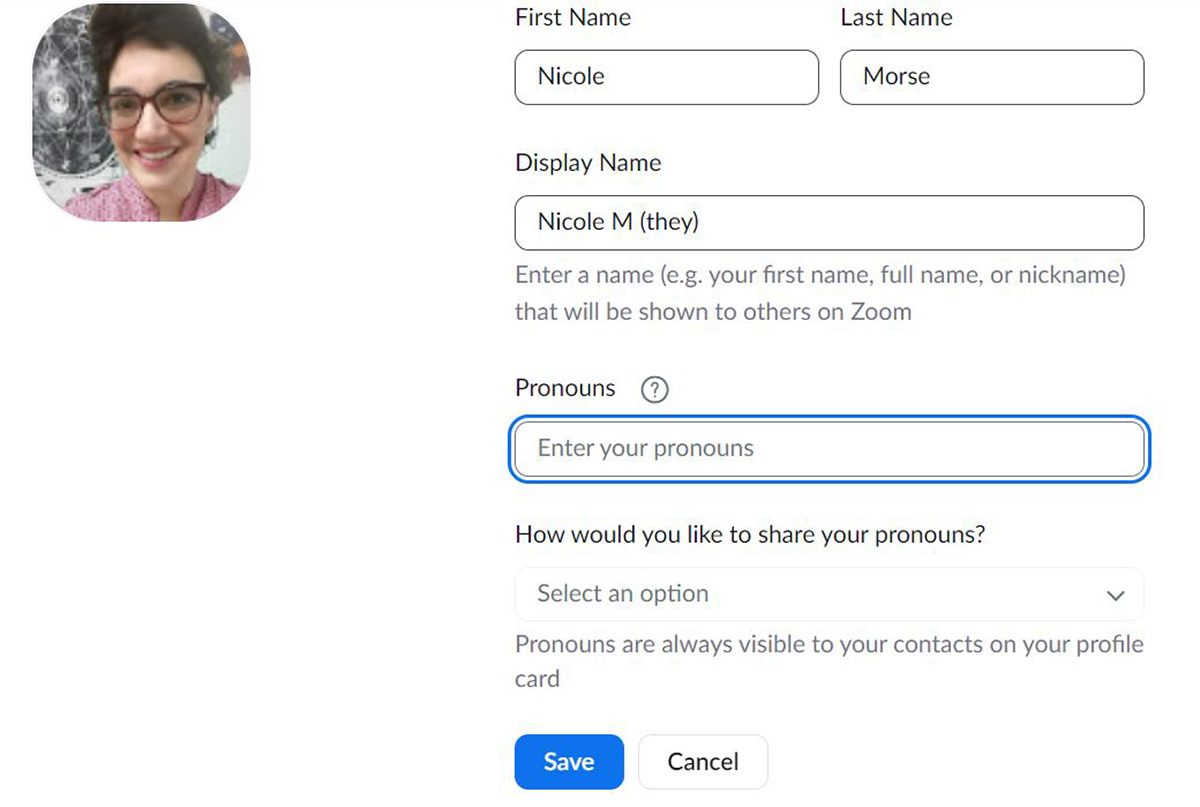Focus the First Name input field

pyautogui.click(x=666, y=77)
